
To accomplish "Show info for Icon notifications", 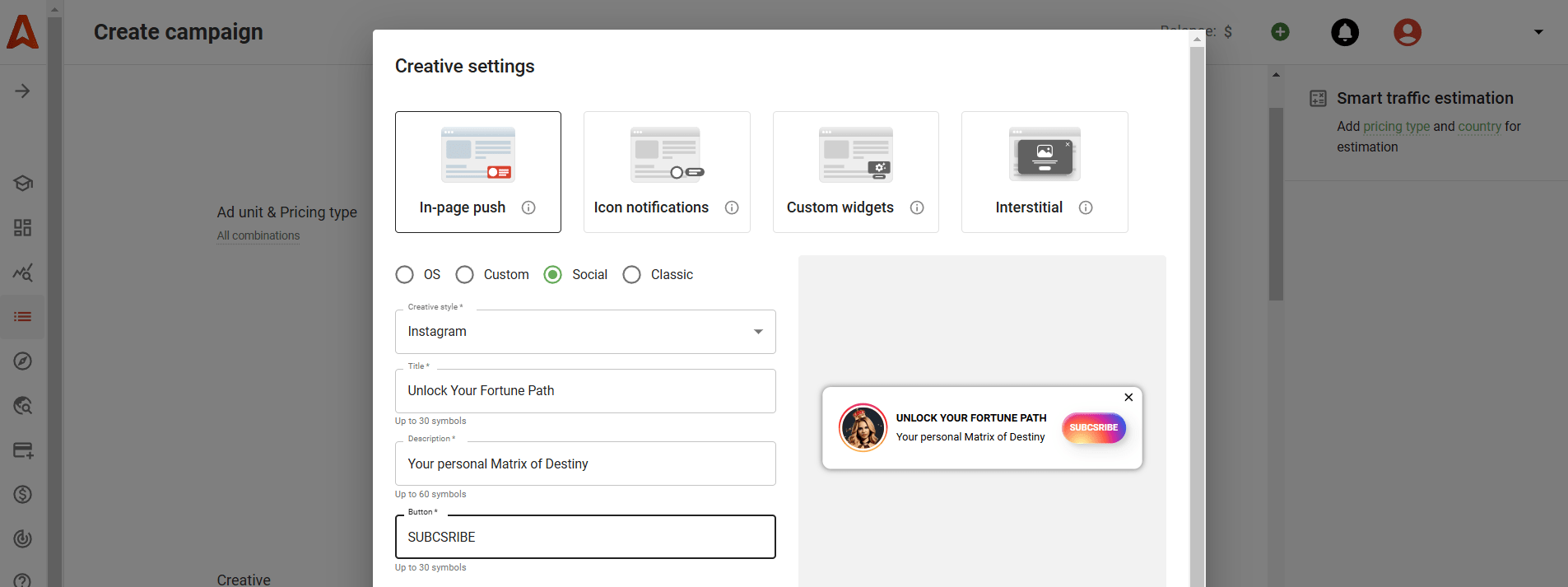I will point(732,207).
